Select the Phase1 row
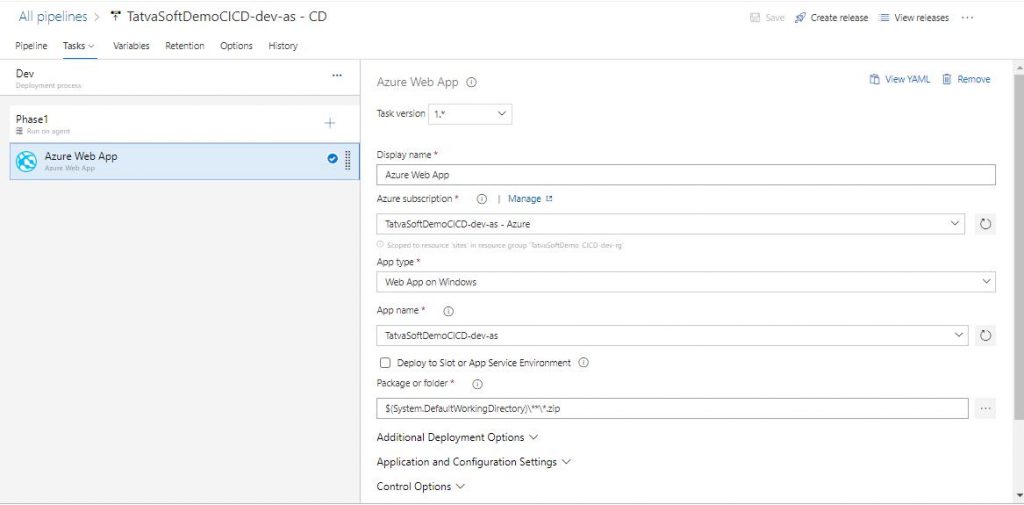The width and height of the screenshot is (1024, 505). (184, 123)
